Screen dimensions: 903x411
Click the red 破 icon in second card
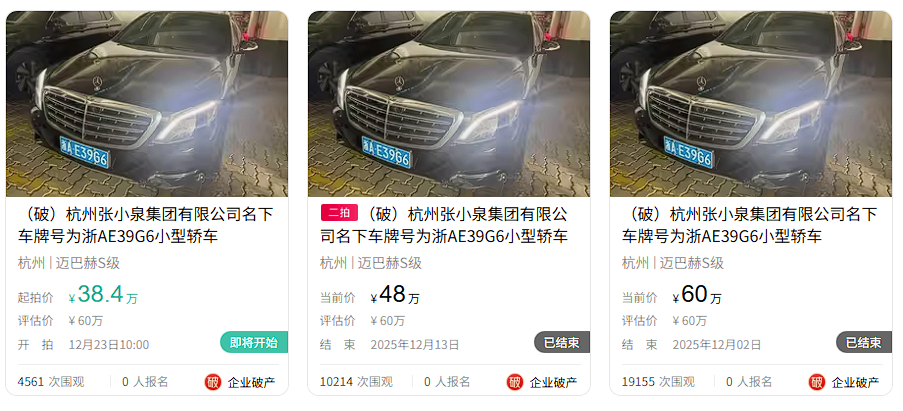pyautogui.click(x=515, y=382)
